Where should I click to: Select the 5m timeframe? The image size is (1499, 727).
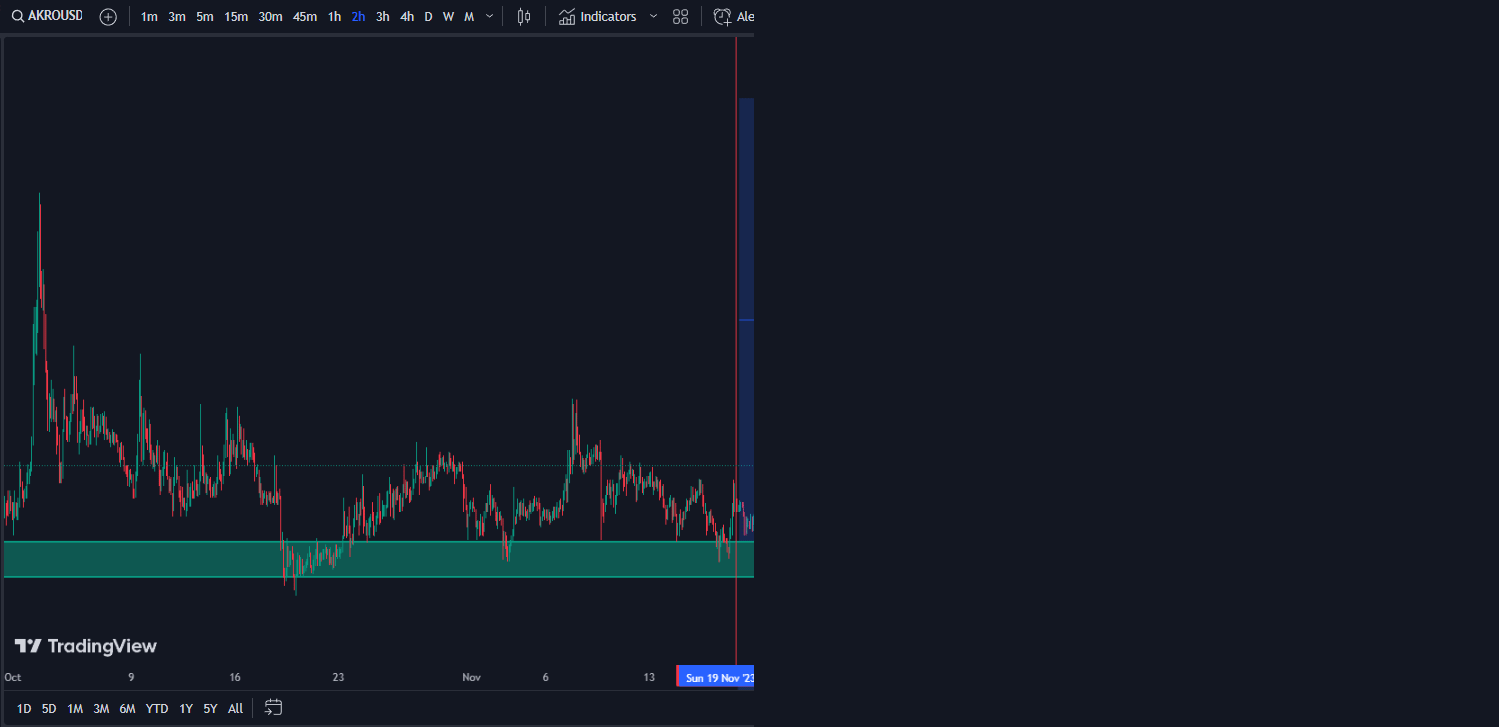[205, 17]
